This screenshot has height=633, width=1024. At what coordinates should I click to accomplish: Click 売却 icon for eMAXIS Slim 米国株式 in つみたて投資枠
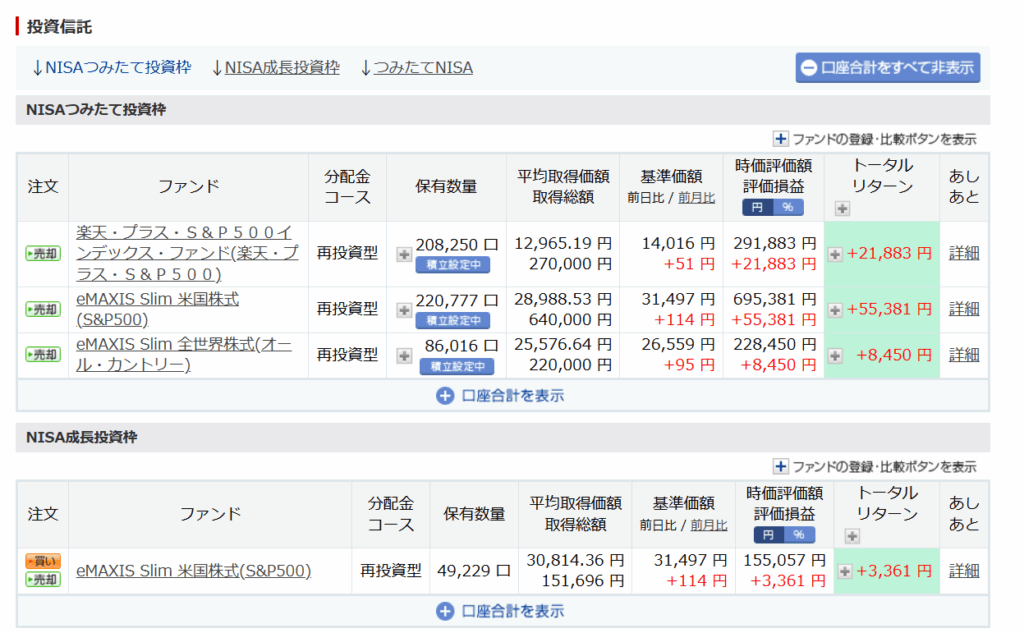click(42, 309)
